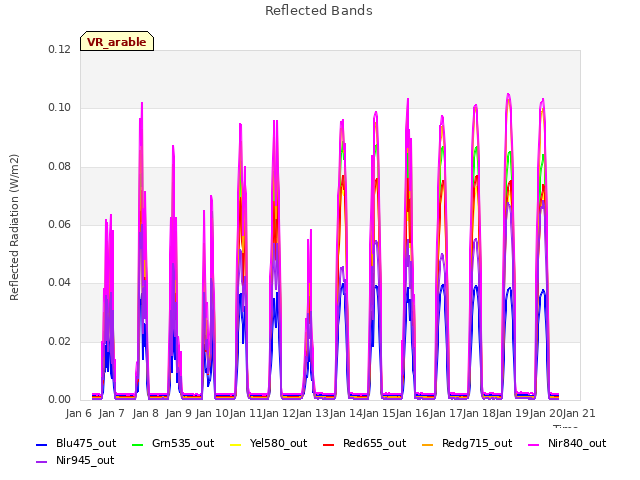Toggle Blu475_out legend entry
640x480 pixels.
coord(76,444)
